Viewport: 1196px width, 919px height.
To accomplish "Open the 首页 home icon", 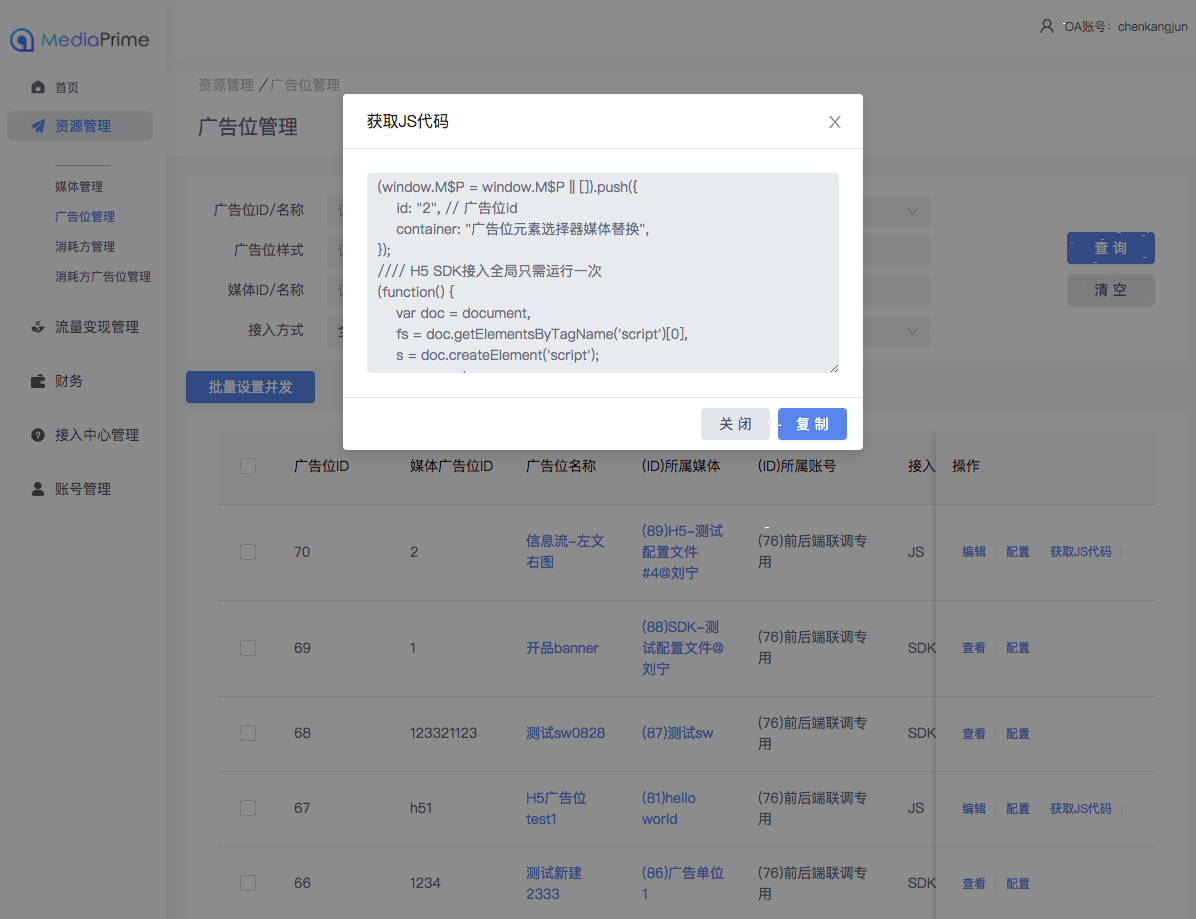I will click(x=37, y=87).
